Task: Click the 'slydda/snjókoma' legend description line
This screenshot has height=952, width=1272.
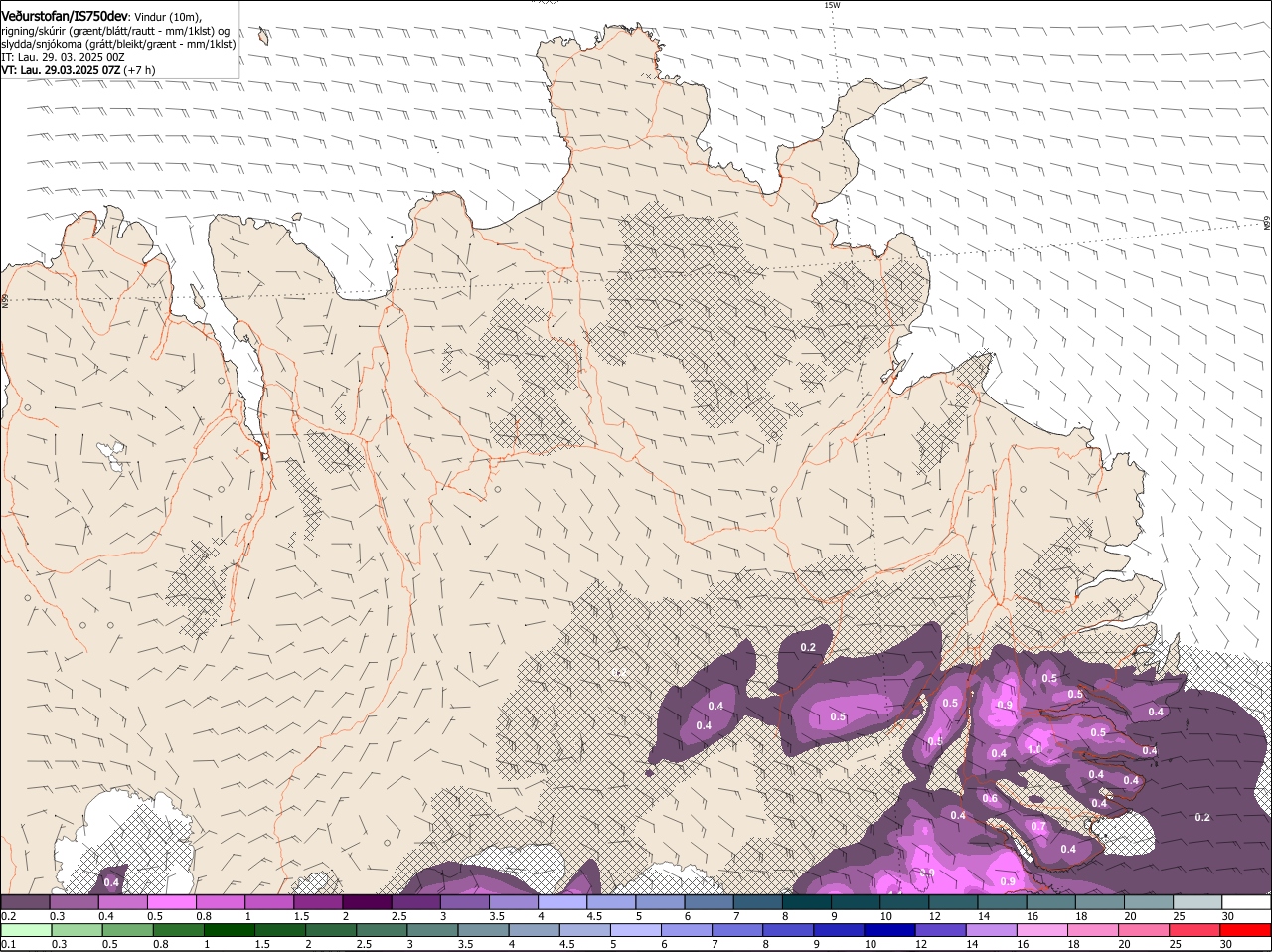Action: tap(118, 44)
